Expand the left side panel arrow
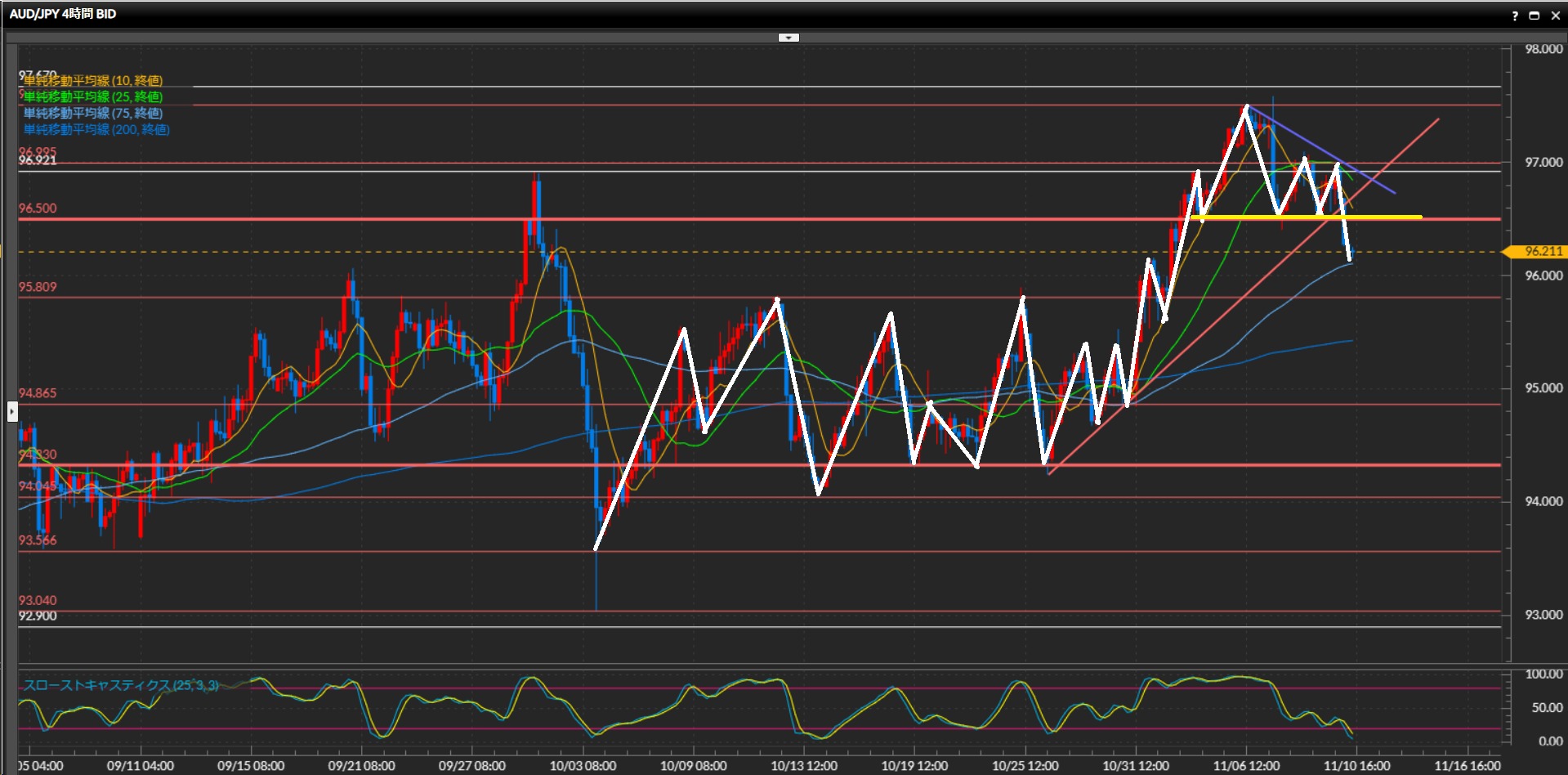Screen dimensions: 1568x775 coord(12,411)
